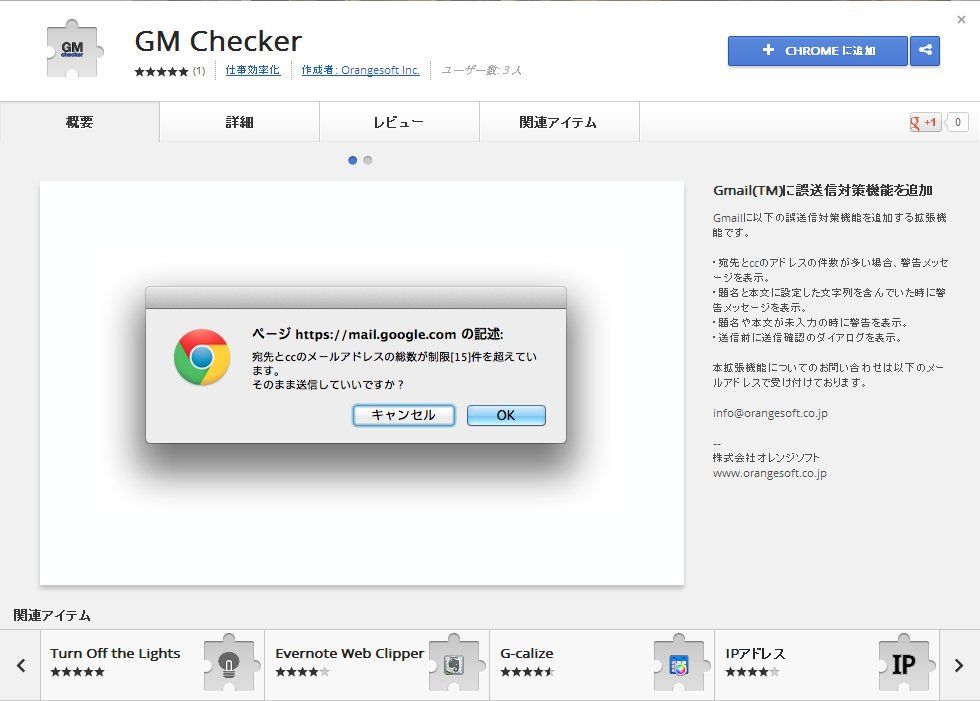Click the Google +1 button
Screen dimensions: 980x701
[x=925, y=122]
